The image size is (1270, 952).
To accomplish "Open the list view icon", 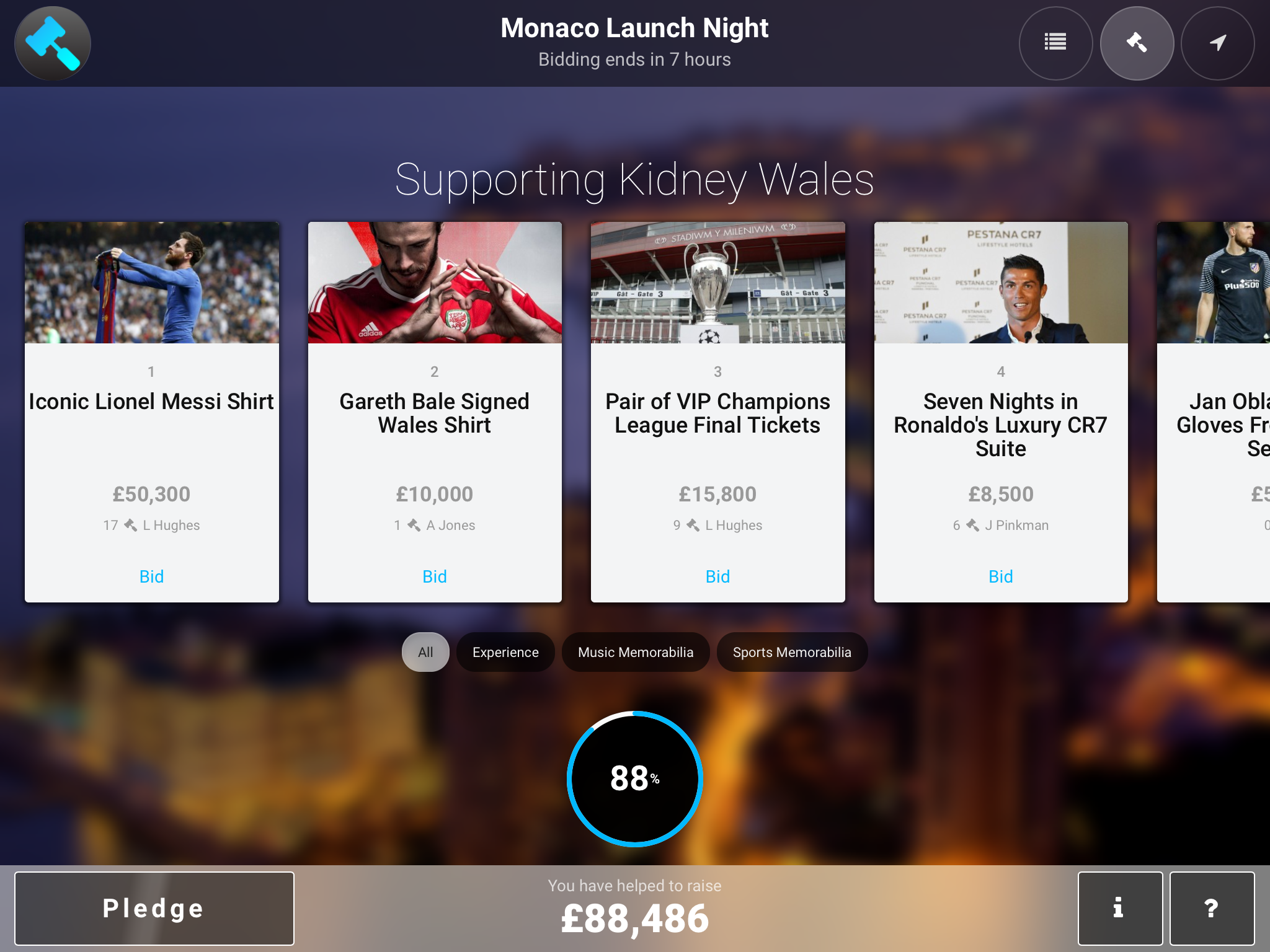I will click(x=1055, y=43).
